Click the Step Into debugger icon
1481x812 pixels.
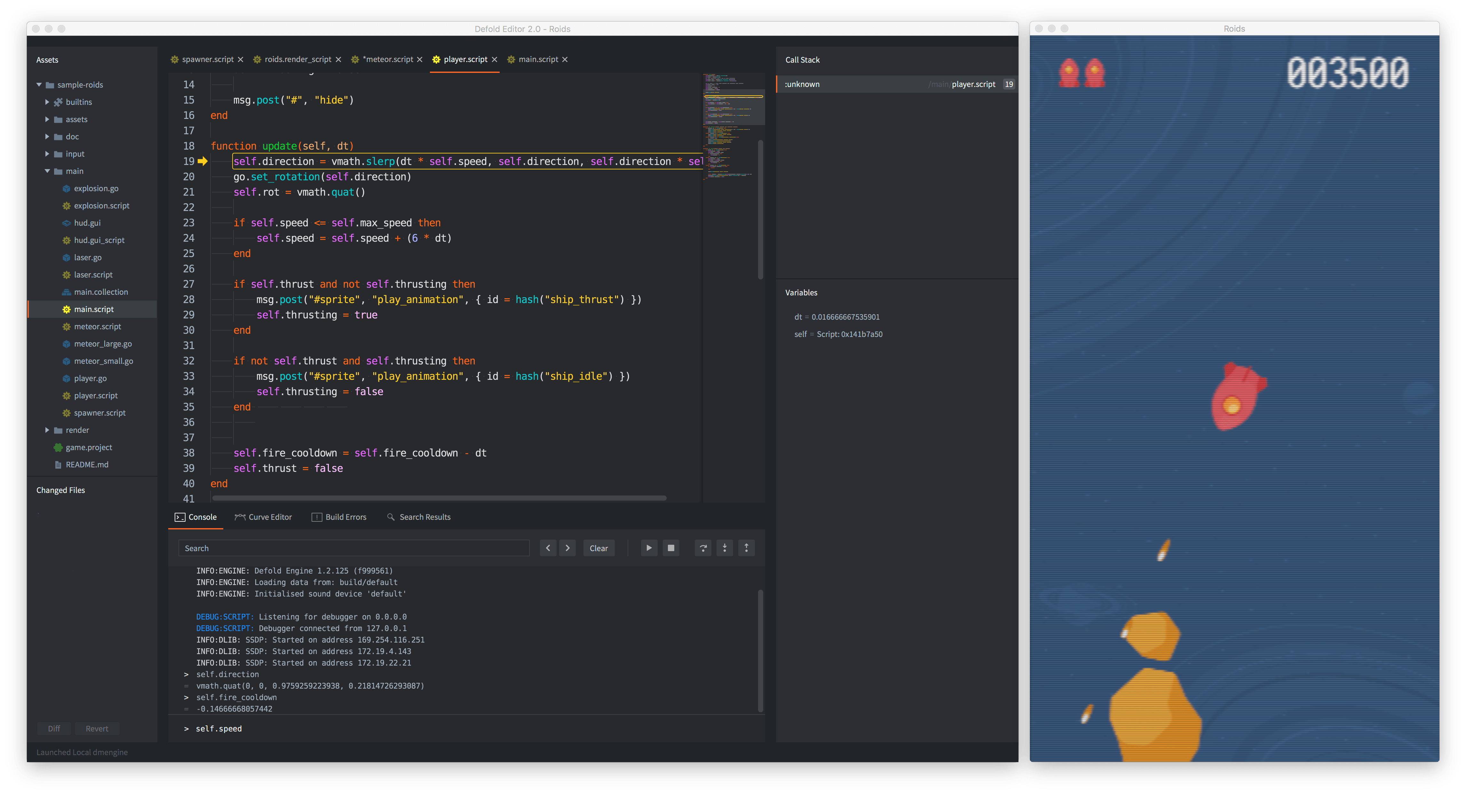click(725, 548)
